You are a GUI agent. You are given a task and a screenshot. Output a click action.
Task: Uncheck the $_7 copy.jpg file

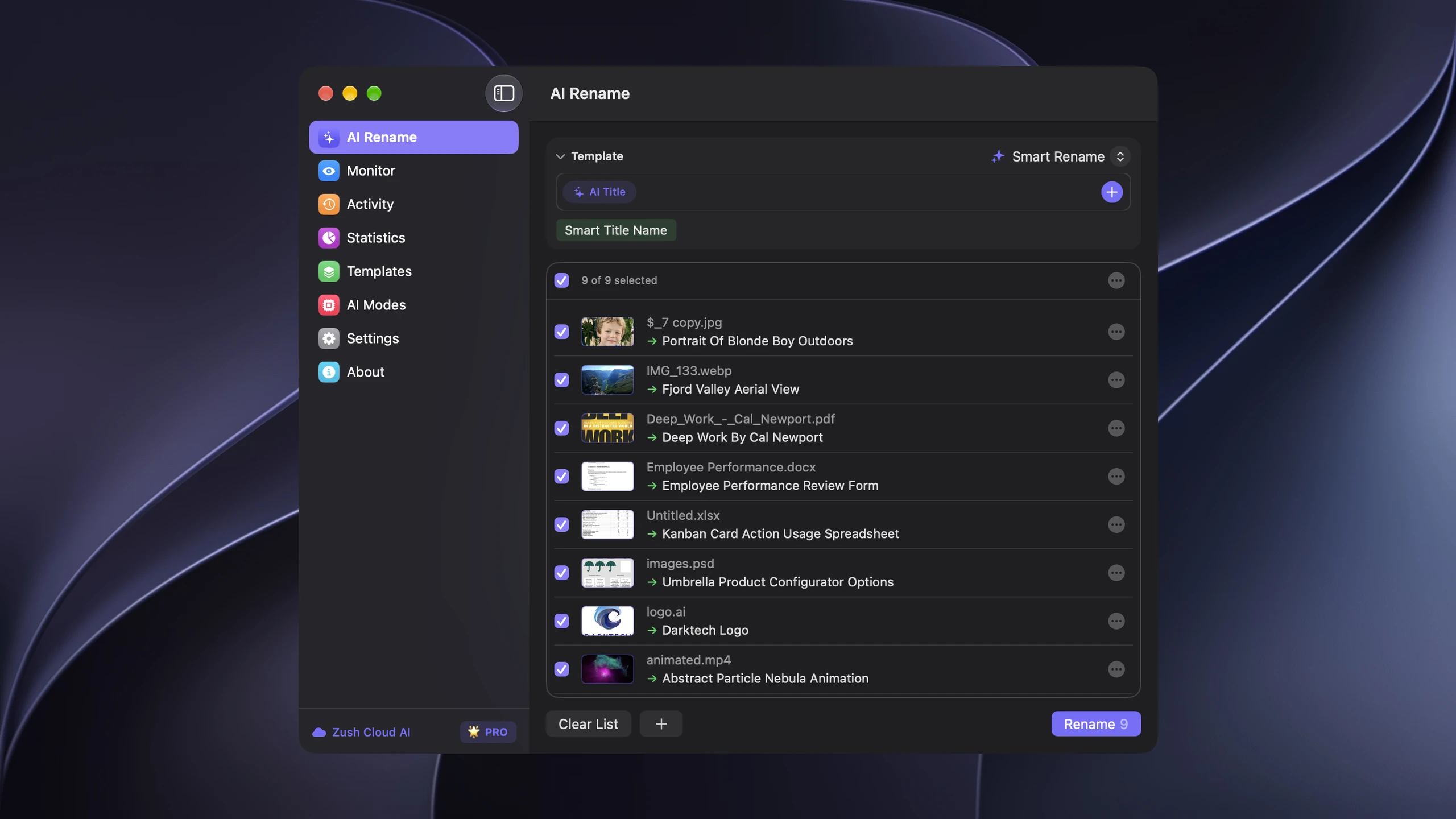[x=561, y=332]
